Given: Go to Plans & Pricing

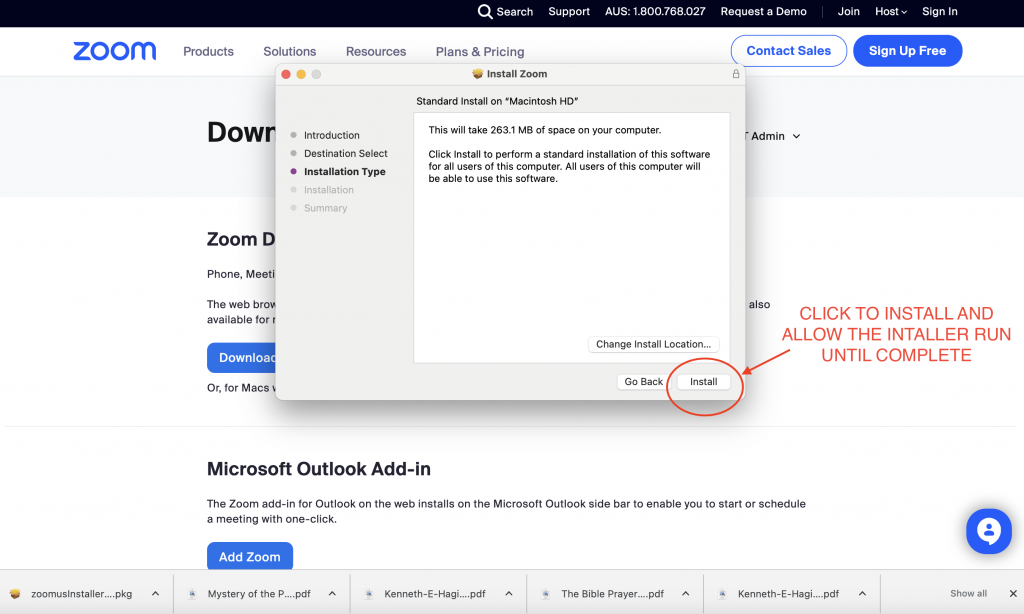Looking at the screenshot, I should point(480,52).
